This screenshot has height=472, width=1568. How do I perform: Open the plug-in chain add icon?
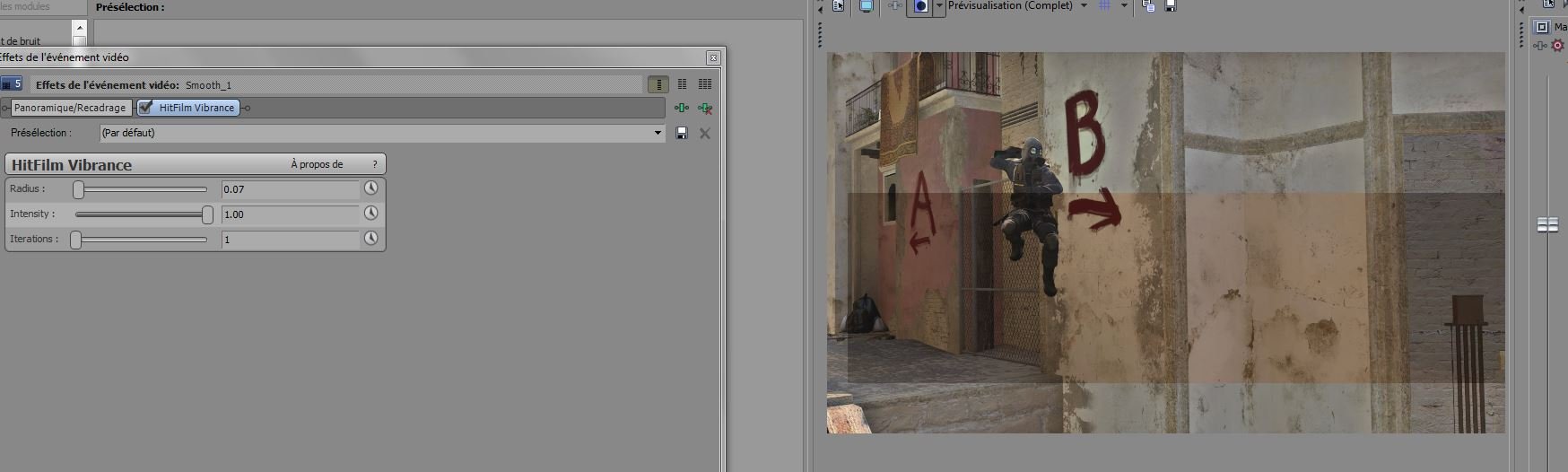pyautogui.click(x=682, y=109)
